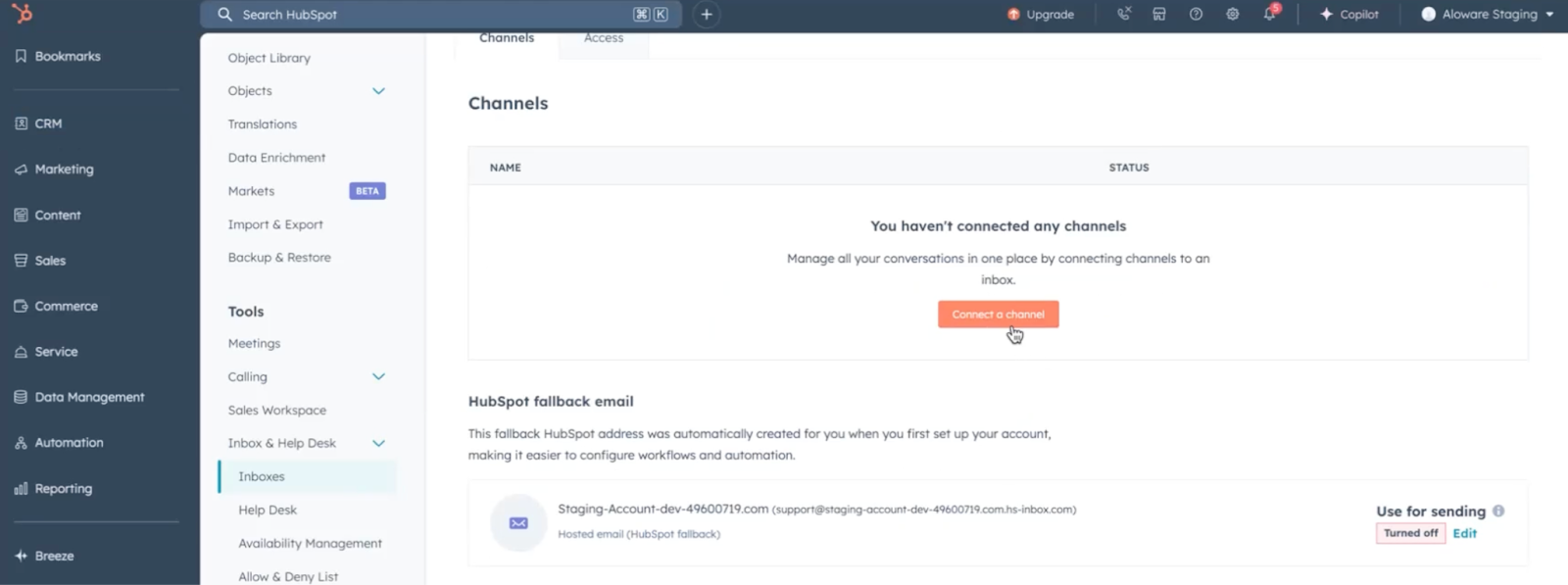Open Sales Workspace settings

[x=277, y=411]
